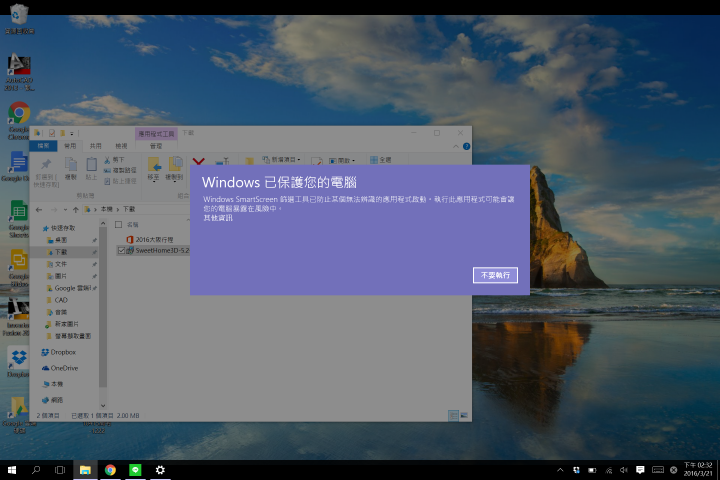Viewport: 720px width, 480px height.
Task: Select the 共用 (Share) ribbon tab
Action: [x=96, y=146]
